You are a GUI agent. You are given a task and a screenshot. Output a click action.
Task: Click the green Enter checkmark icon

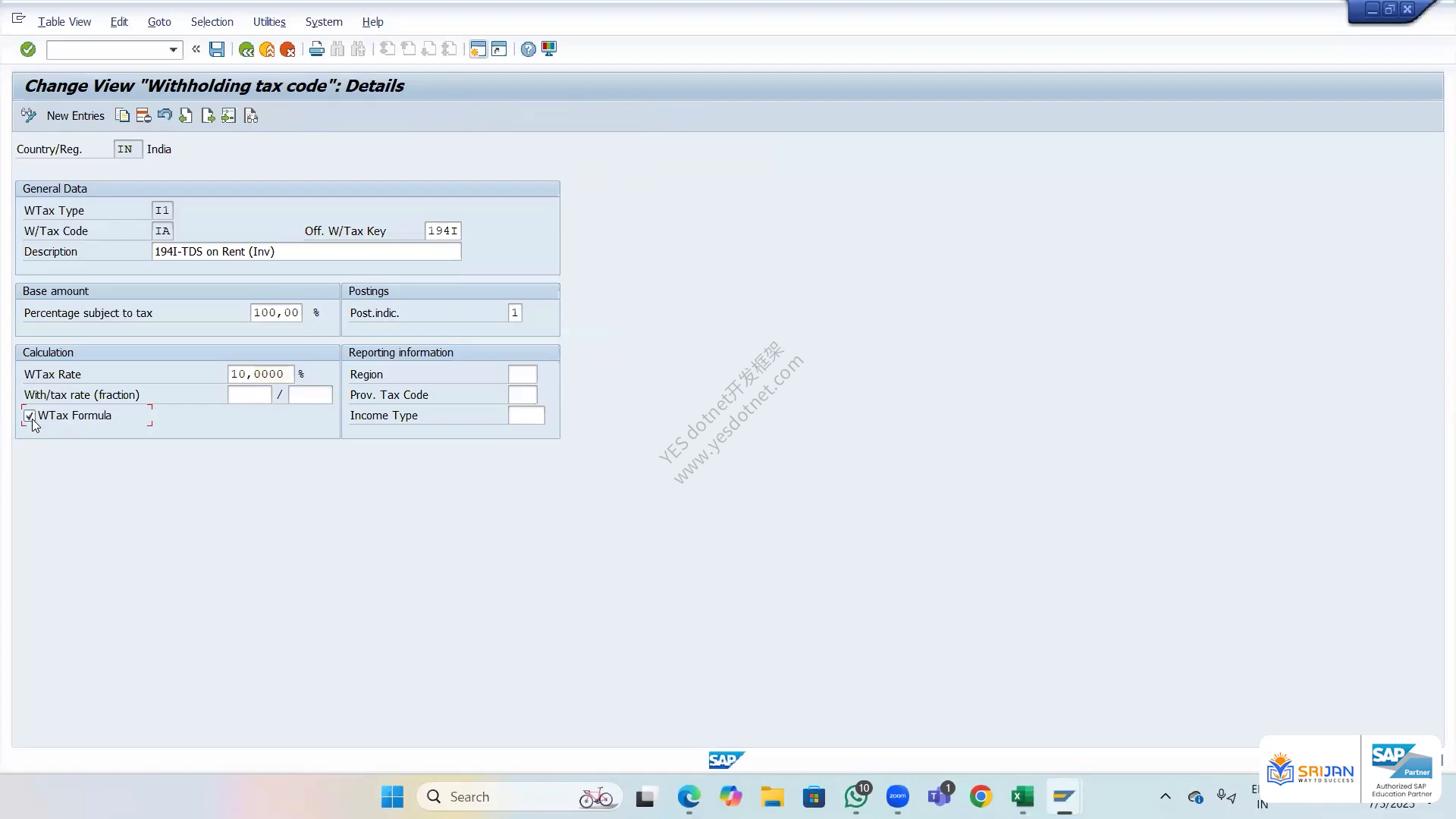28,49
